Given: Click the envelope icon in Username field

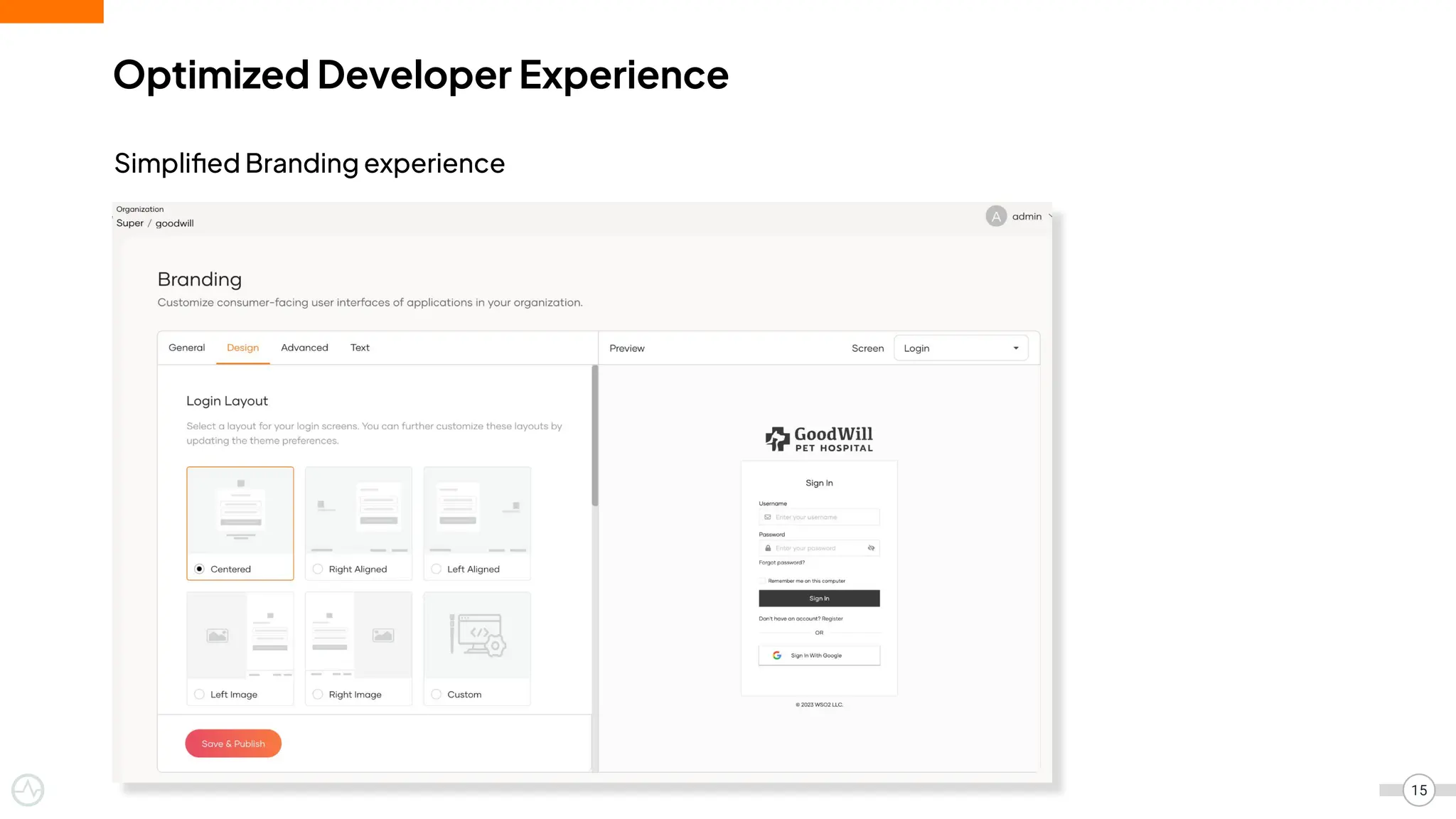Looking at the screenshot, I should coord(768,517).
